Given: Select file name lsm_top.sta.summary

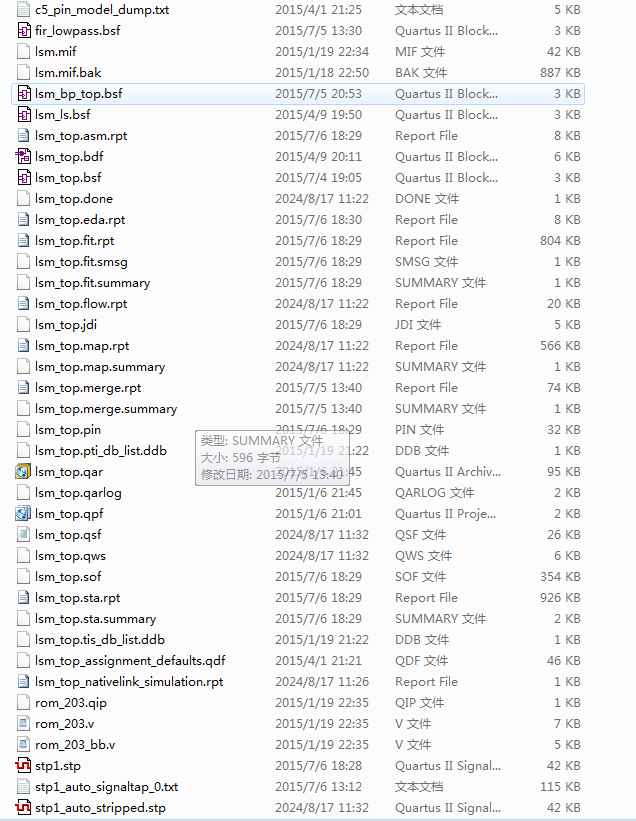Looking at the screenshot, I should [96, 619].
